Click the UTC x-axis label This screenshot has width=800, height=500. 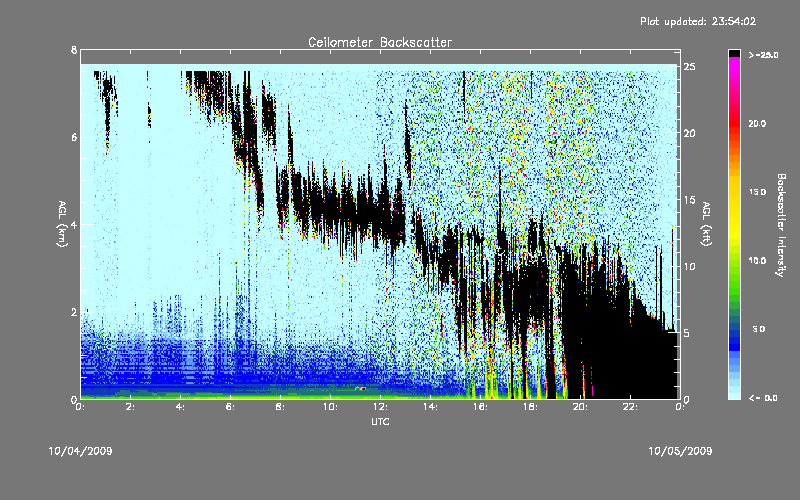[380, 421]
